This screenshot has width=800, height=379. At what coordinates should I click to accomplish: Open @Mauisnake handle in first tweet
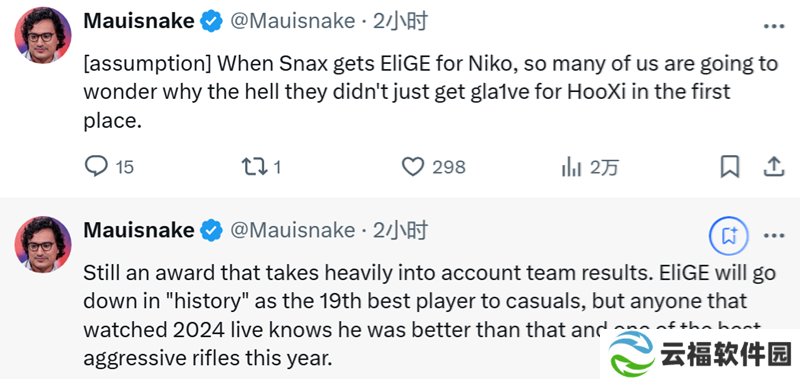pyautogui.click(x=293, y=21)
